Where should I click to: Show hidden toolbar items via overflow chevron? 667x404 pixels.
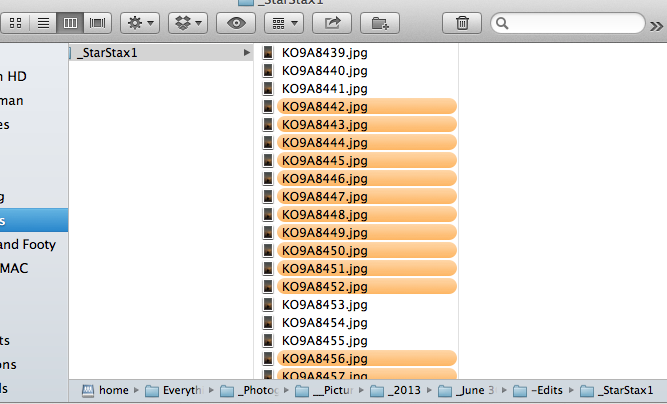click(x=656, y=23)
